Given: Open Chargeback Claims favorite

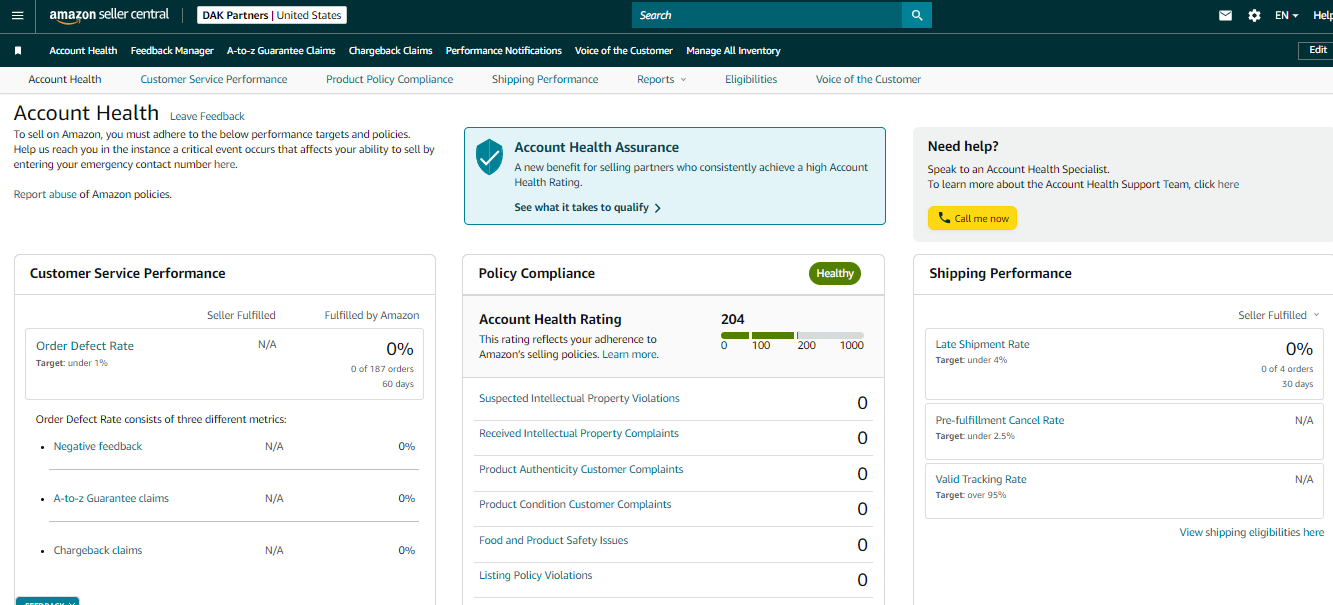Looking at the screenshot, I should pos(390,50).
